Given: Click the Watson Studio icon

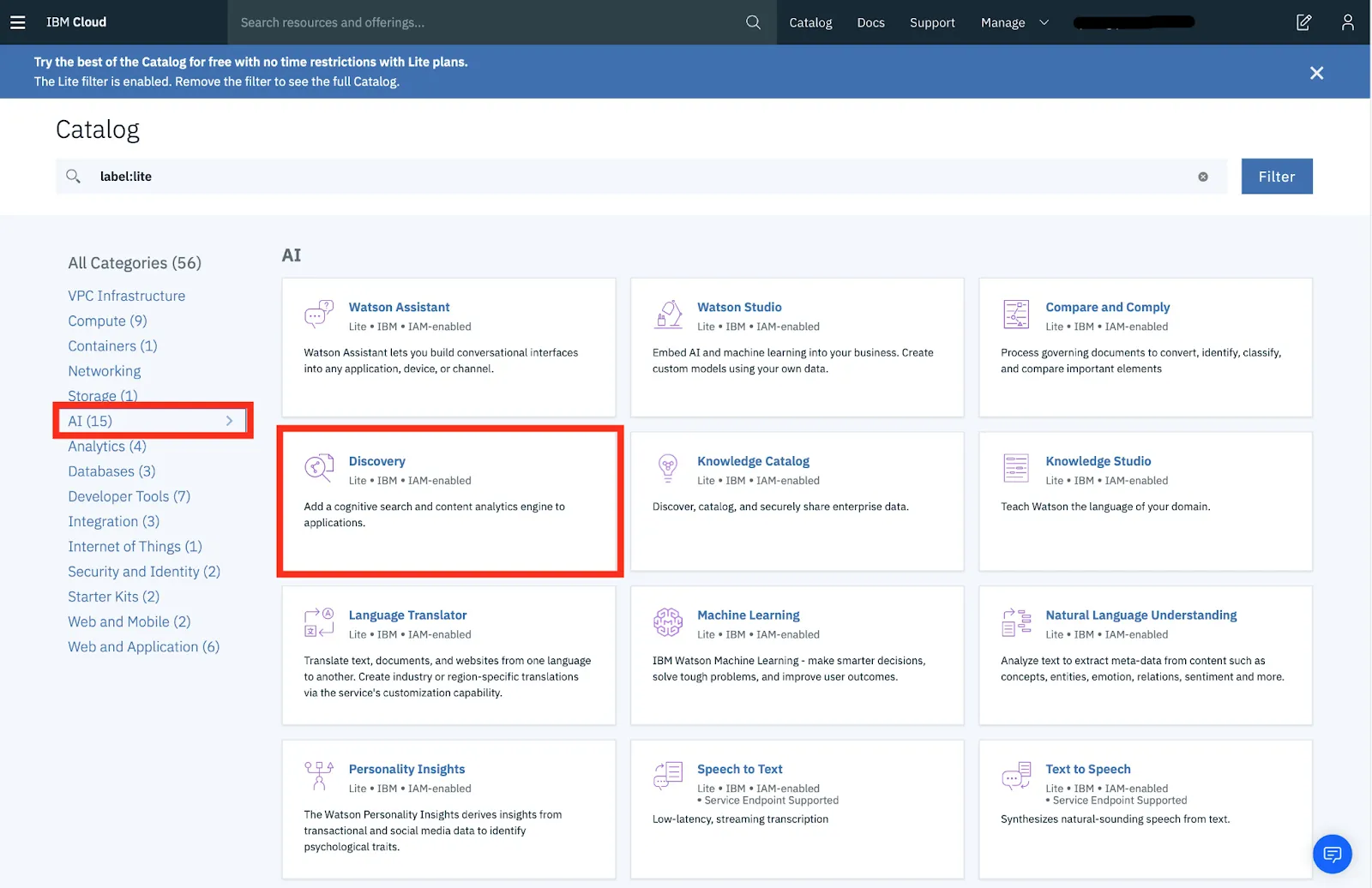Looking at the screenshot, I should point(668,314).
